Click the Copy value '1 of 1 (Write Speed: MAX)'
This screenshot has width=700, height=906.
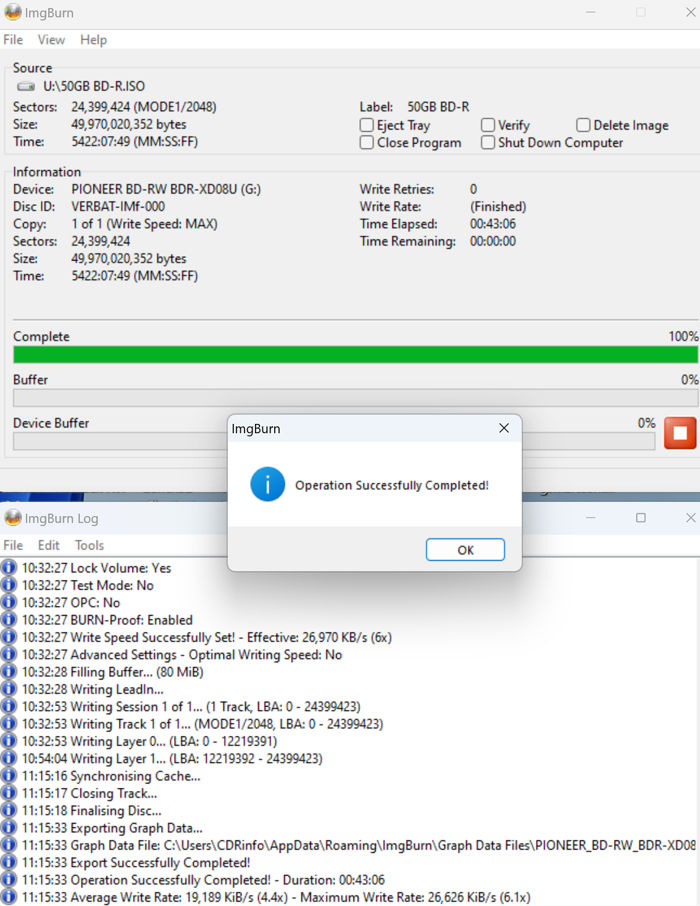145,224
